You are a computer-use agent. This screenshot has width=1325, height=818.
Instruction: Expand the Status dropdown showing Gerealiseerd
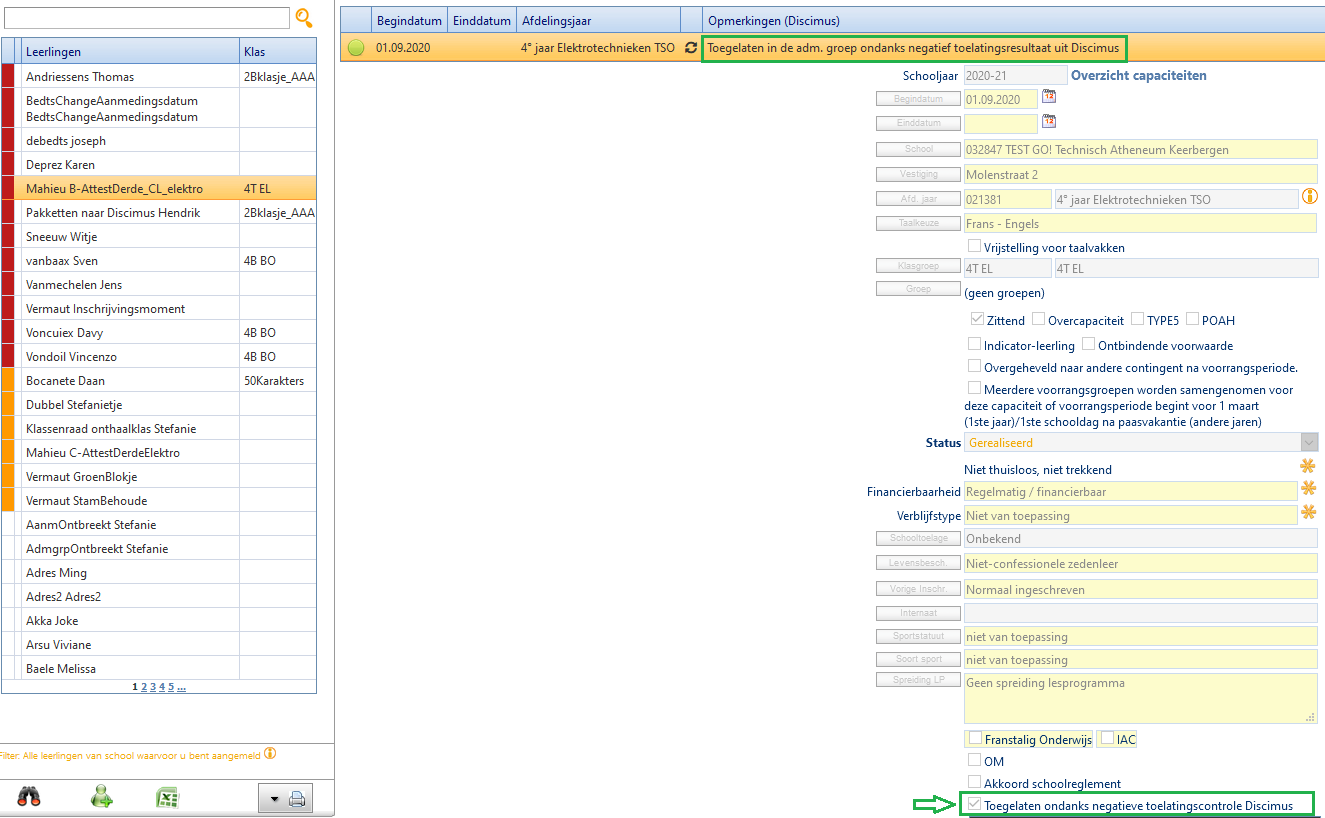[x=1308, y=442]
